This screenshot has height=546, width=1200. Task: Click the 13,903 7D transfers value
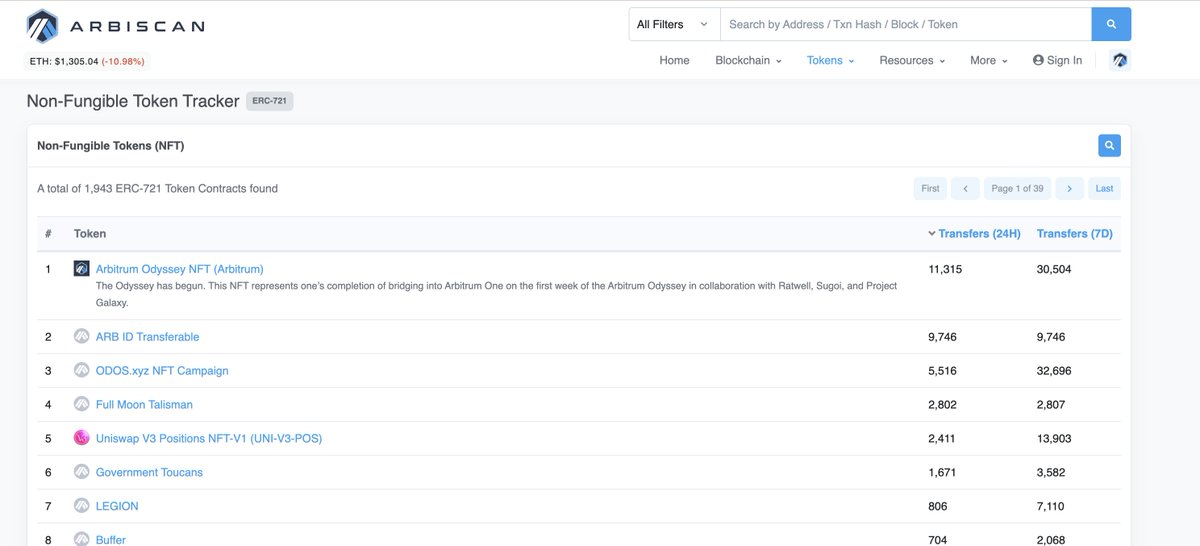tap(1054, 439)
